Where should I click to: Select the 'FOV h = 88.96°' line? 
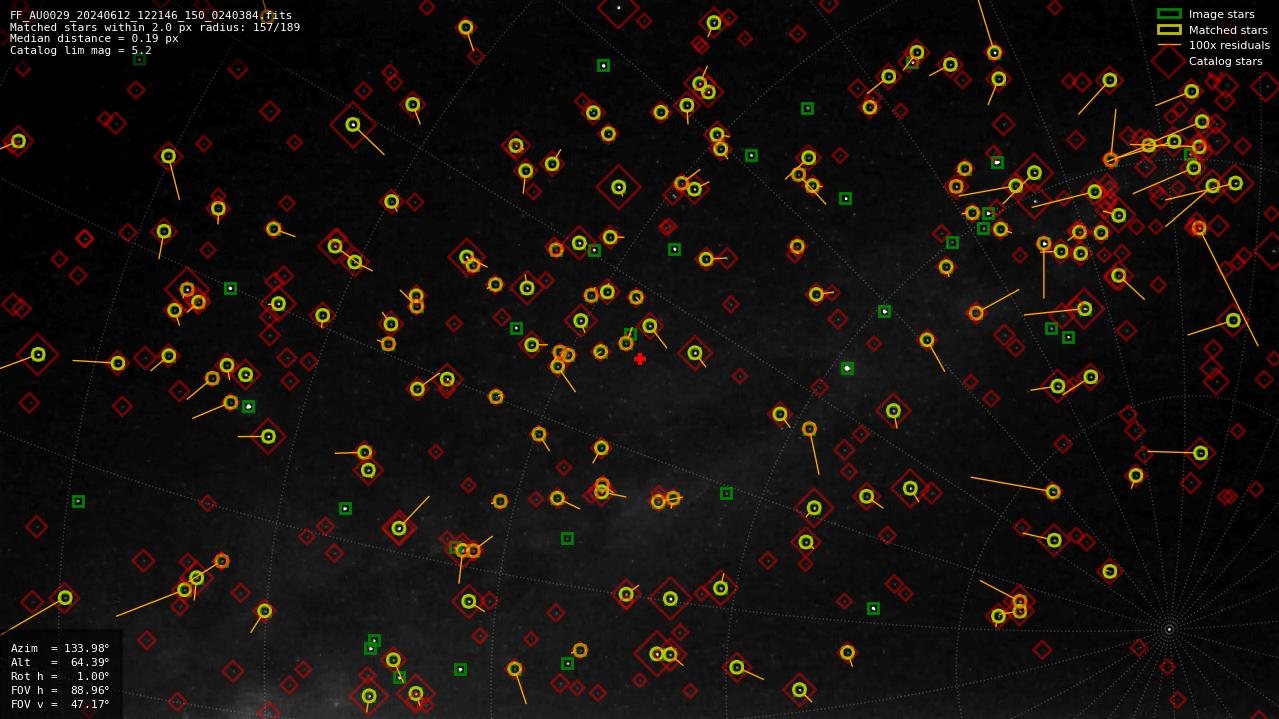click(60, 690)
